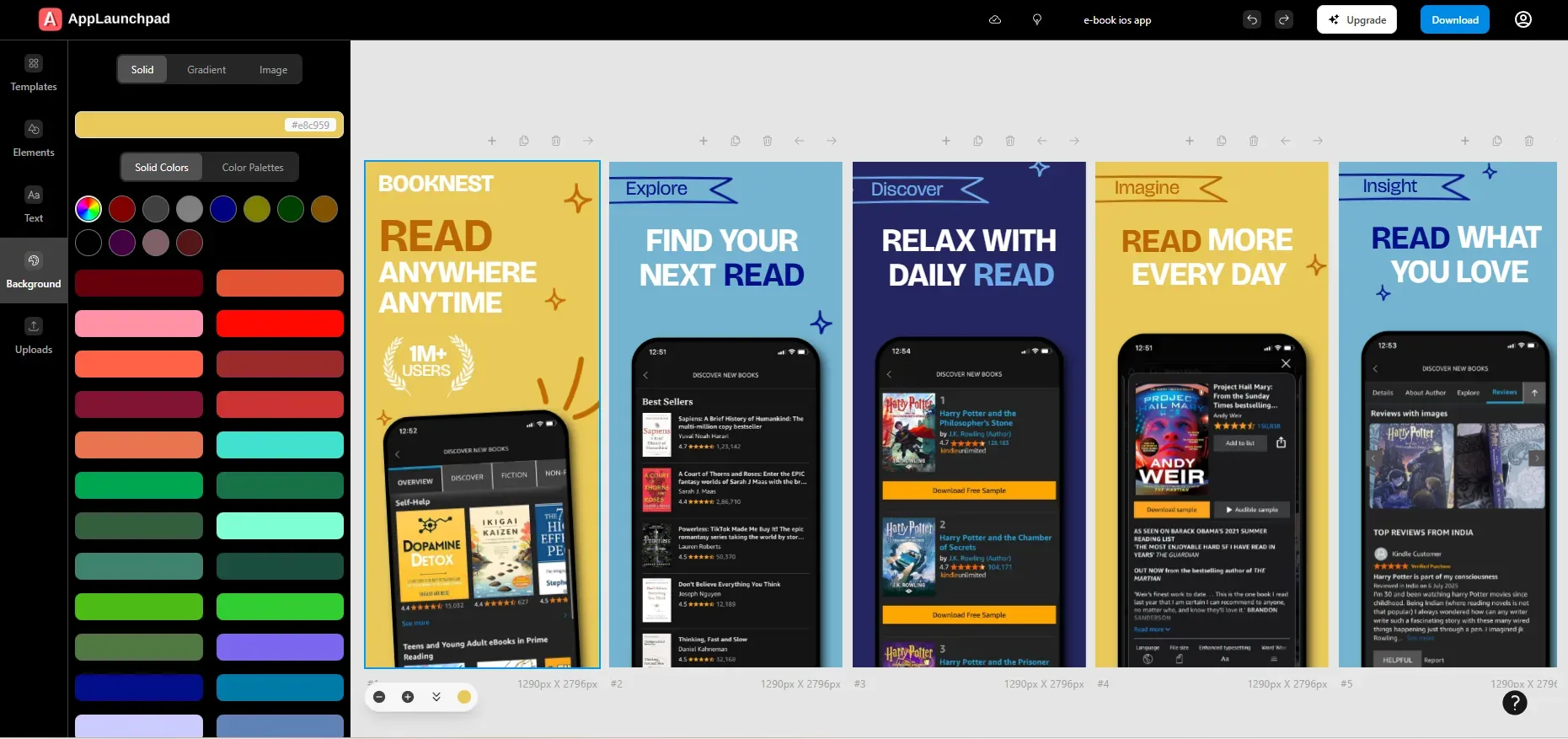
Task: Move the BOOKNEST screenshot to the right
Action: click(588, 141)
